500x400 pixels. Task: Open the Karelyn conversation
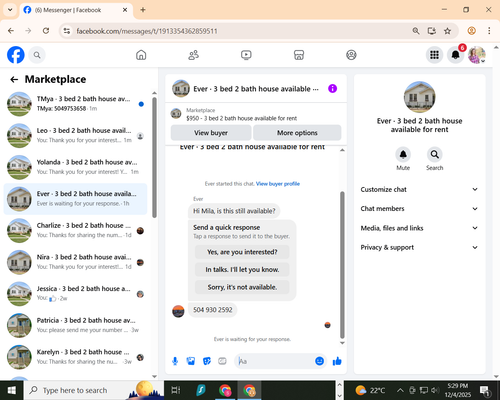(x=75, y=357)
